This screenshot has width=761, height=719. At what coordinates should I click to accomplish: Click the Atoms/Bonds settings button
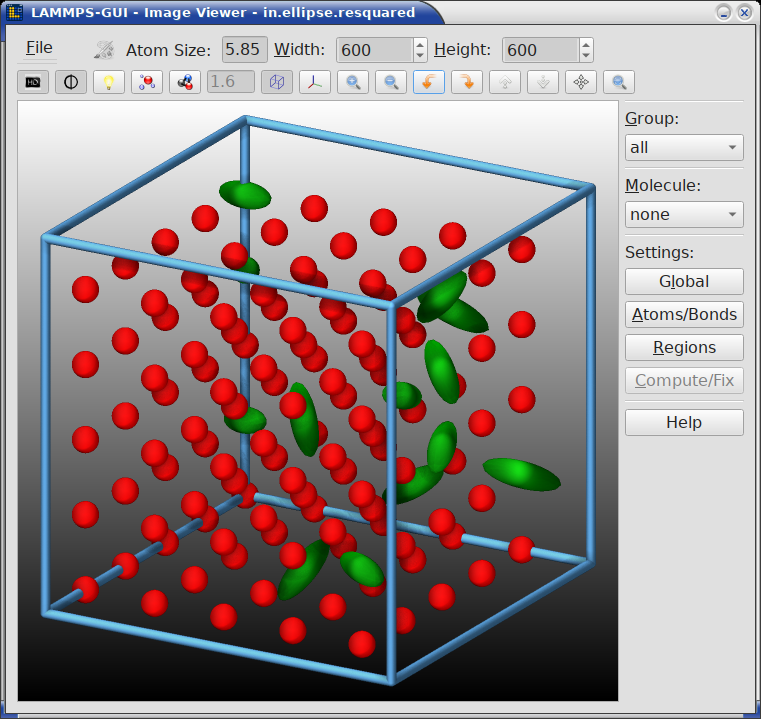click(684, 314)
